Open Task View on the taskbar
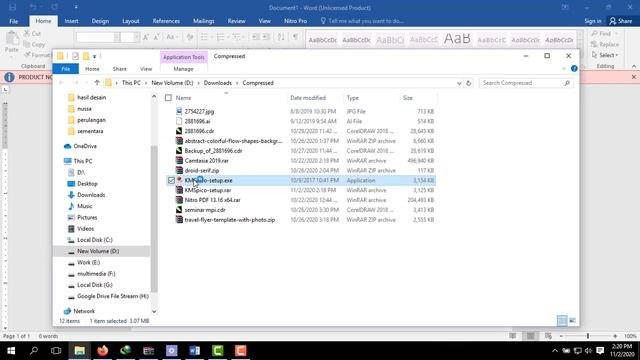This screenshot has width=640, height=360. 56,351
